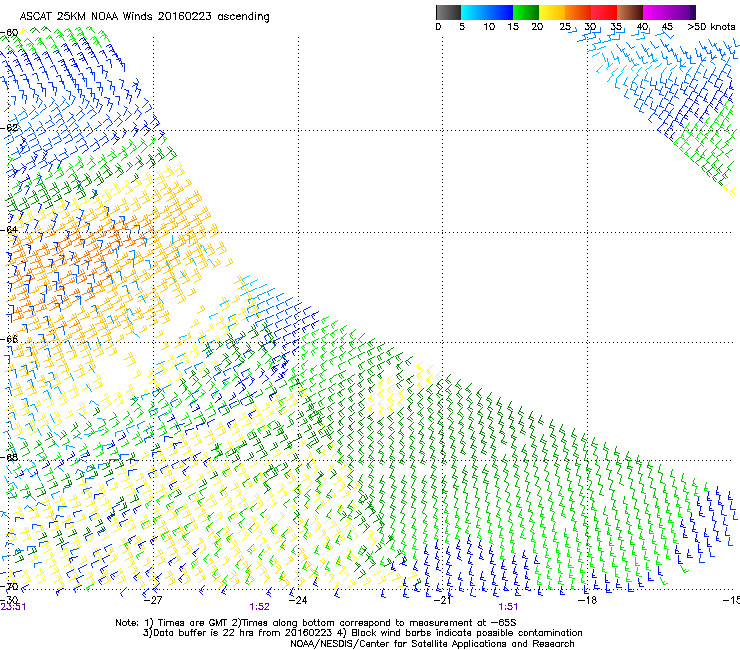Click the '-21' longitude label
740x650 pixels.
click(x=442, y=600)
